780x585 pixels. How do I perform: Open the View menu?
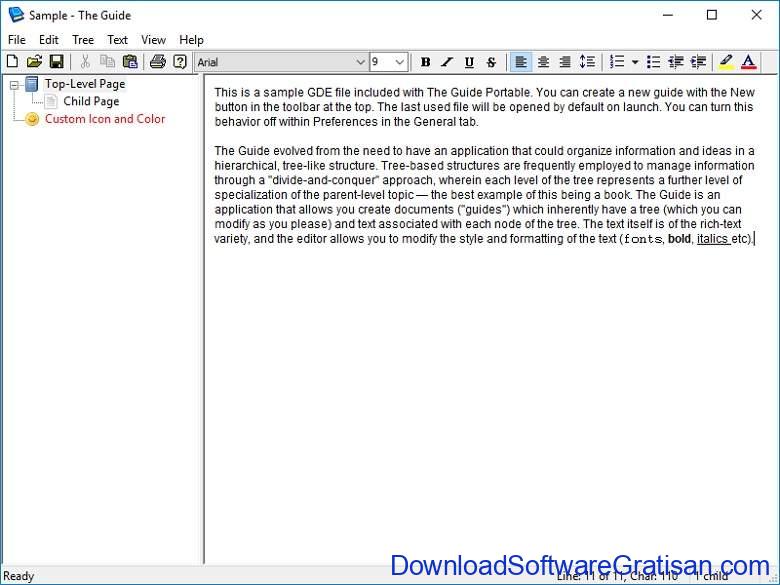click(x=153, y=40)
